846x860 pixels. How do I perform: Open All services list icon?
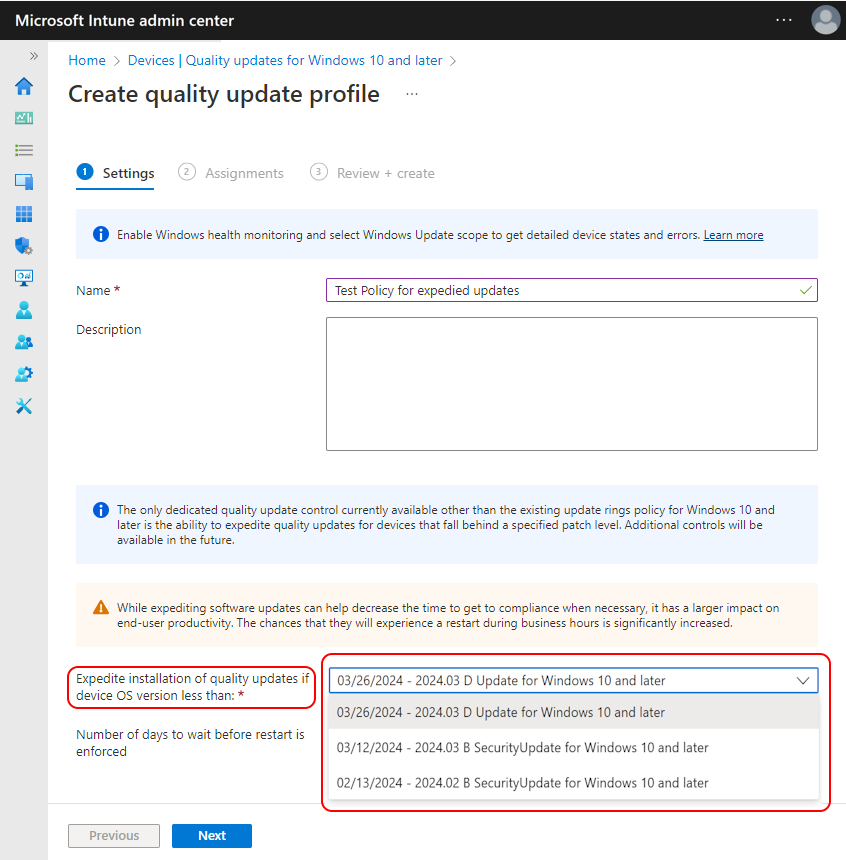click(24, 150)
